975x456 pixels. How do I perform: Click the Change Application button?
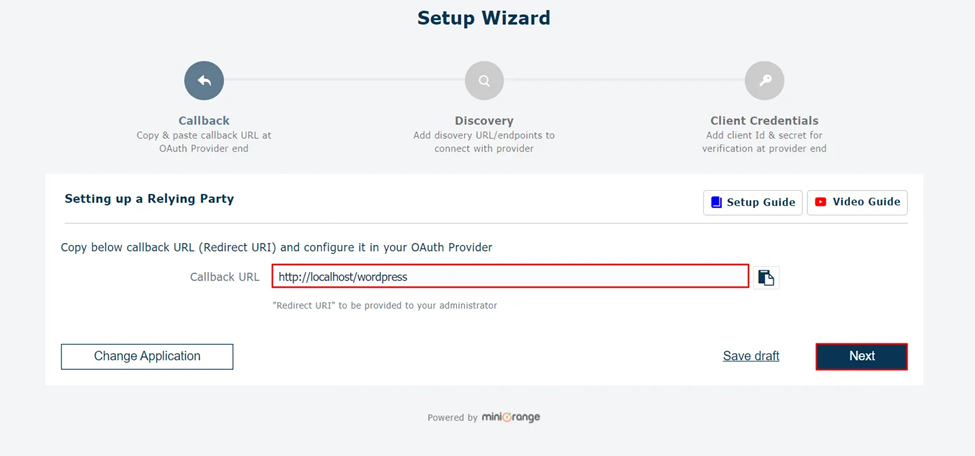147,356
